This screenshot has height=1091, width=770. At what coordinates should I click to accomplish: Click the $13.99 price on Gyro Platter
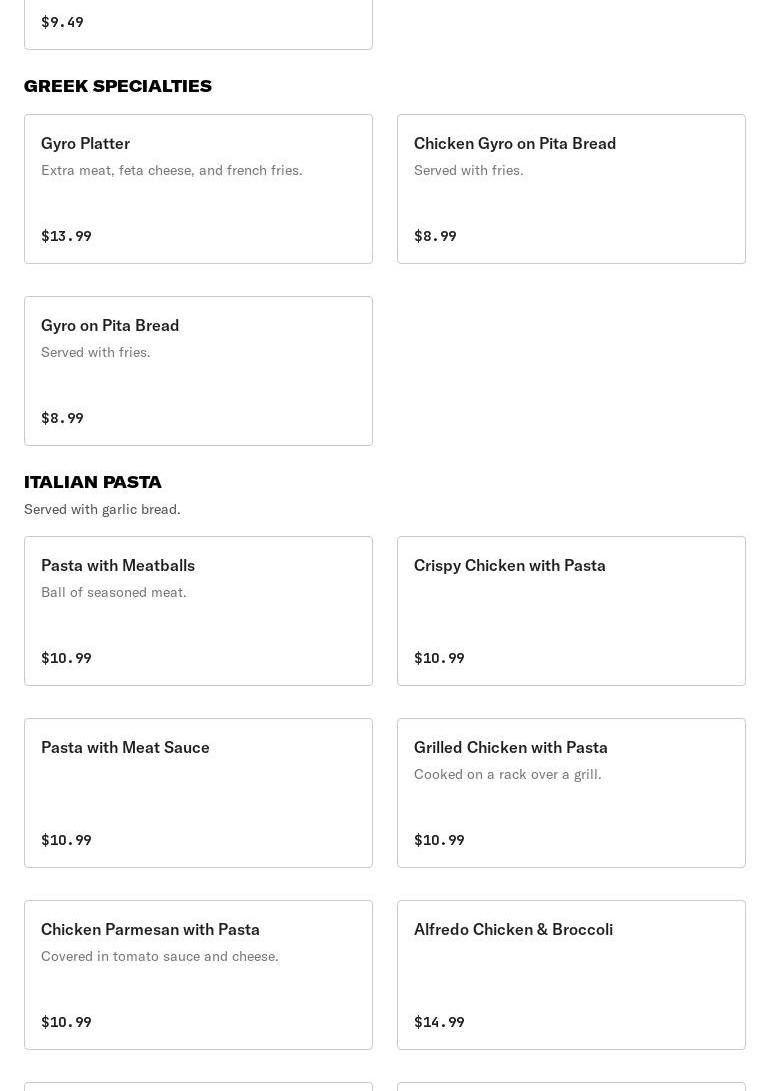[x=66, y=236]
